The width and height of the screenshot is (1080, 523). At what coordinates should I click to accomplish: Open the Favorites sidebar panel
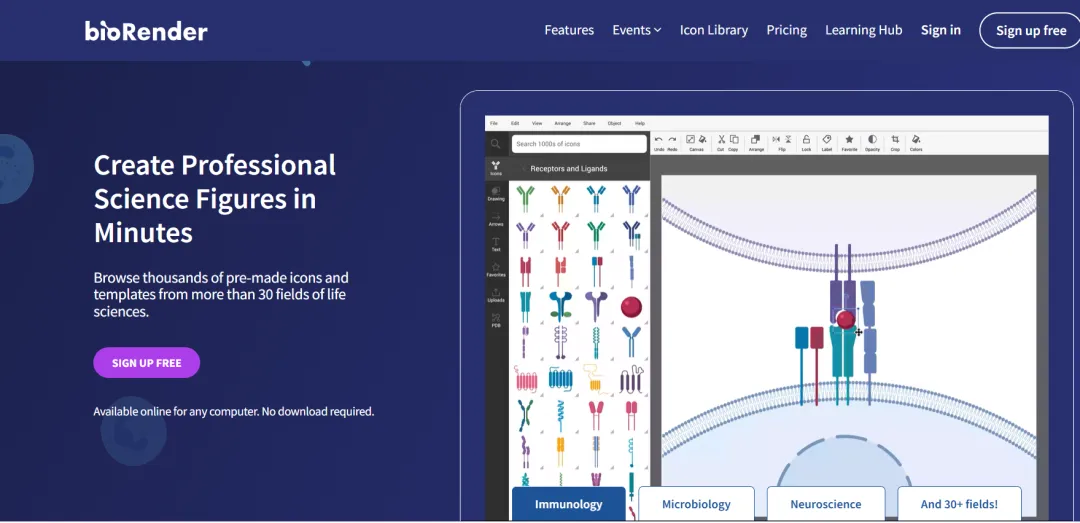(496, 269)
